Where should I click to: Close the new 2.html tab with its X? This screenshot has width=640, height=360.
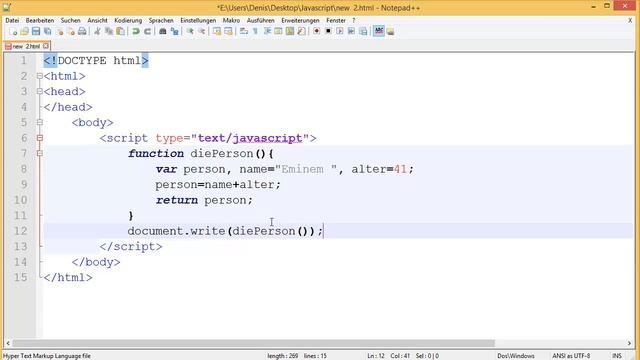(x=46, y=46)
